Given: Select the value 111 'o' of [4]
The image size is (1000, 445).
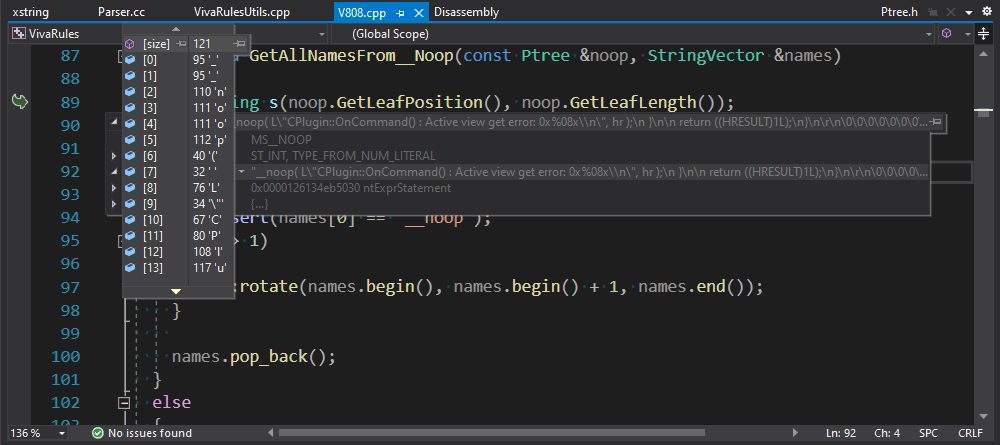Looking at the screenshot, I should (x=210, y=124).
